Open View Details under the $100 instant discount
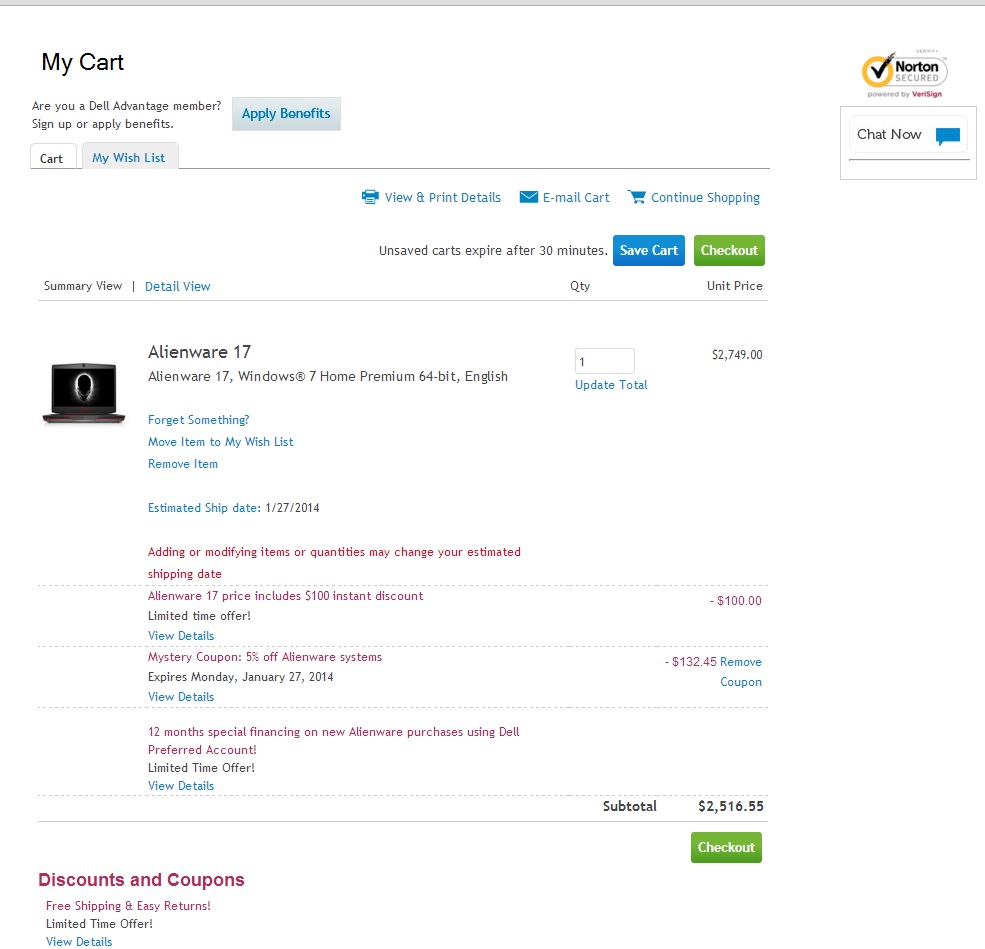Screen dimensions: 985x949 (x=181, y=636)
